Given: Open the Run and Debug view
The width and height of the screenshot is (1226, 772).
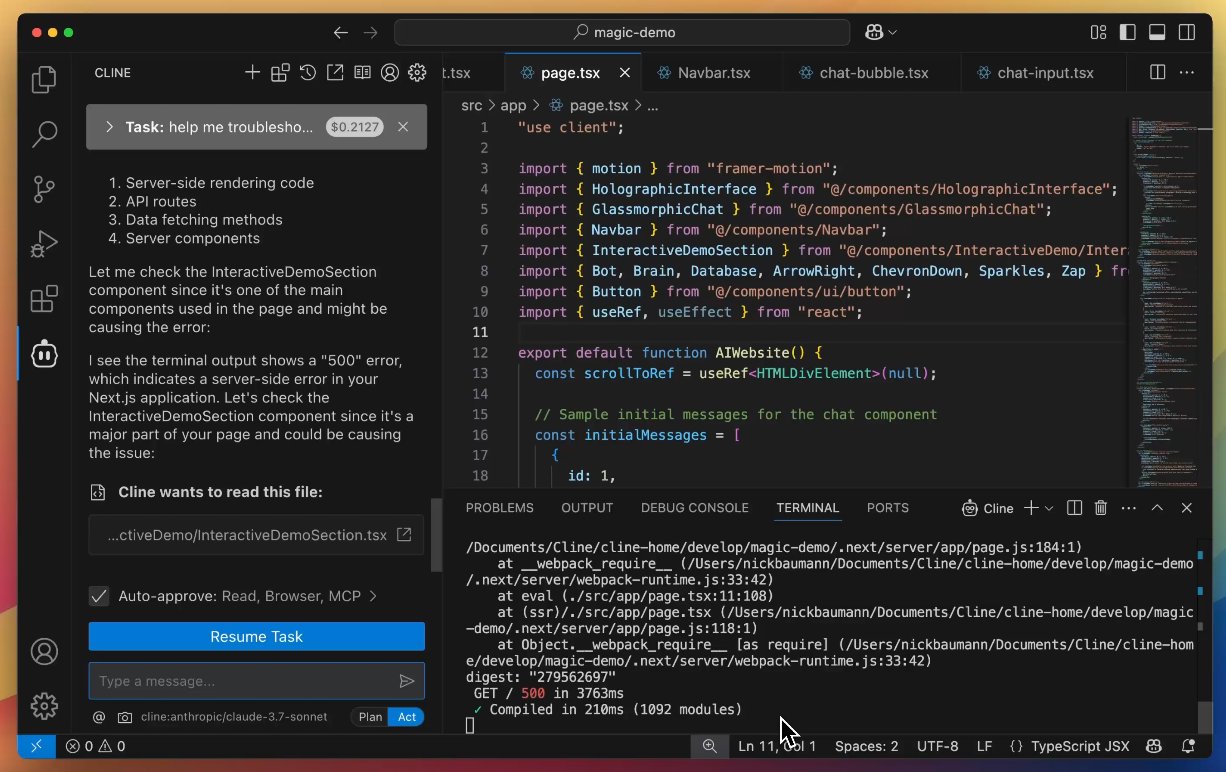Looking at the screenshot, I should coord(44,244).
